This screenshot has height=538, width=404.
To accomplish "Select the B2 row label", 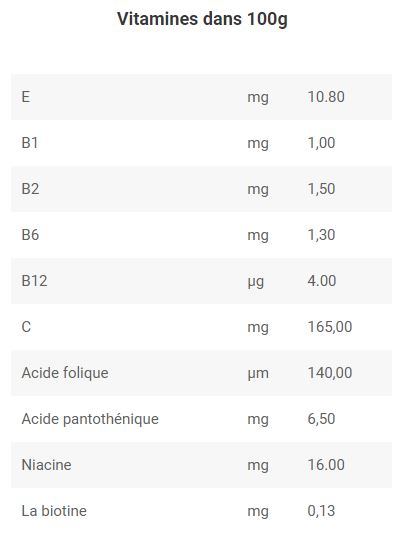I will coord(30,189).
